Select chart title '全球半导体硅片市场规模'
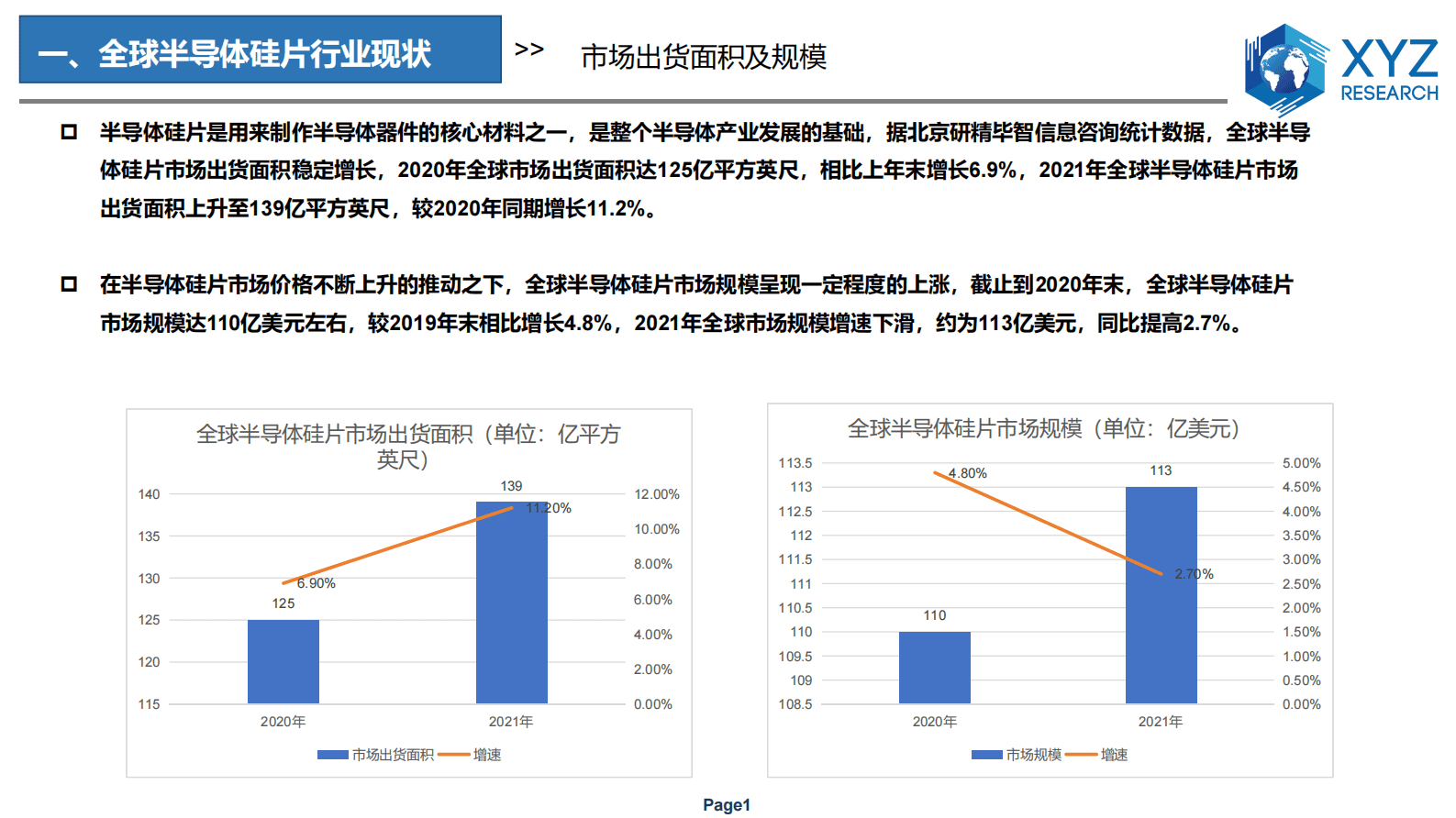 tap(1044, 428)
